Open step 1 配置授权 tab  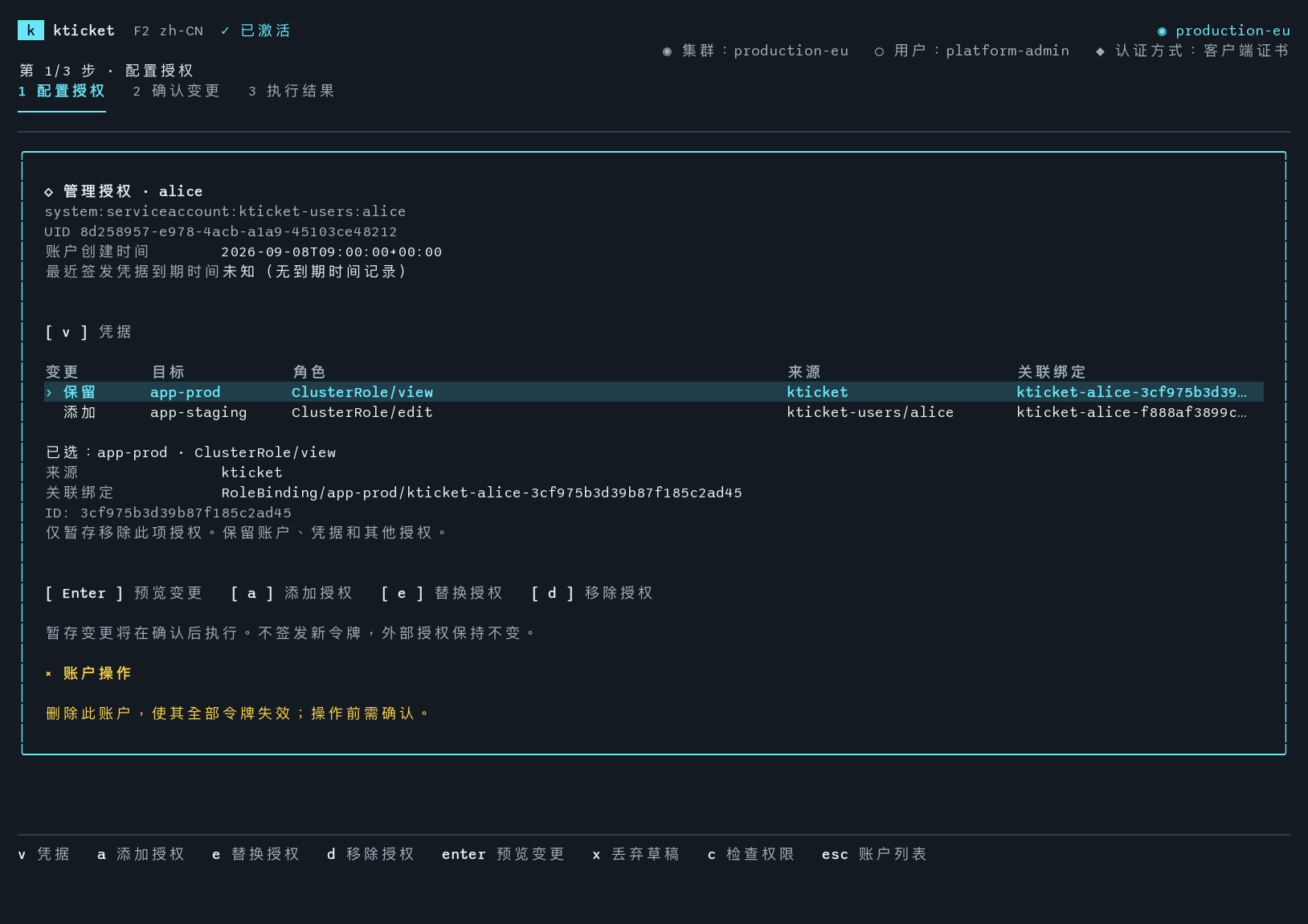(x=62, y=91)
